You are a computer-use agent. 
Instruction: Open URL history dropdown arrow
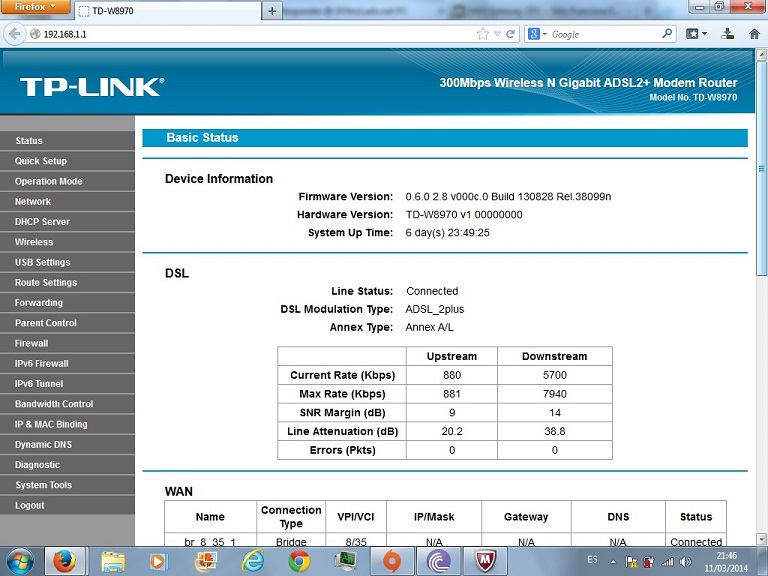497,34
